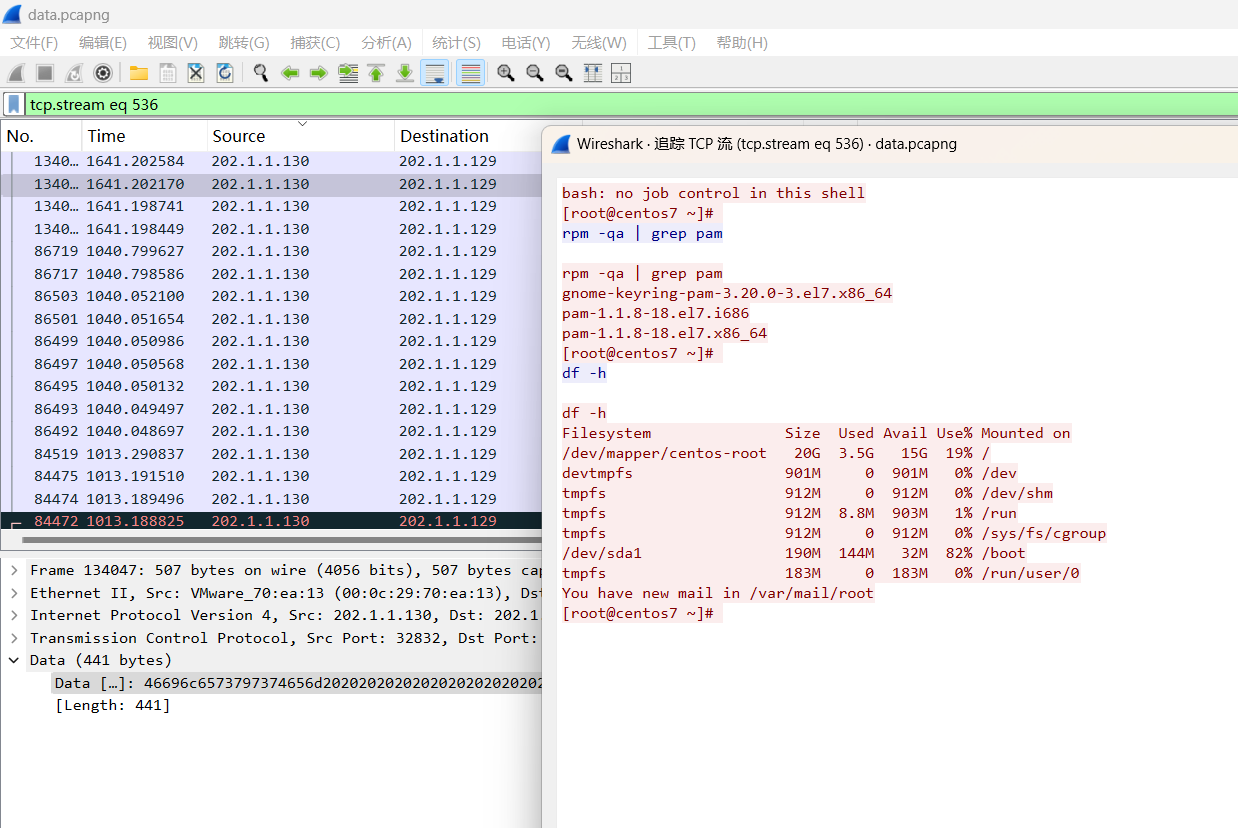This screenshot has width=1238, height=828.
Task: Click packet list horizontal scrollbar
Action: coord(280,541)
